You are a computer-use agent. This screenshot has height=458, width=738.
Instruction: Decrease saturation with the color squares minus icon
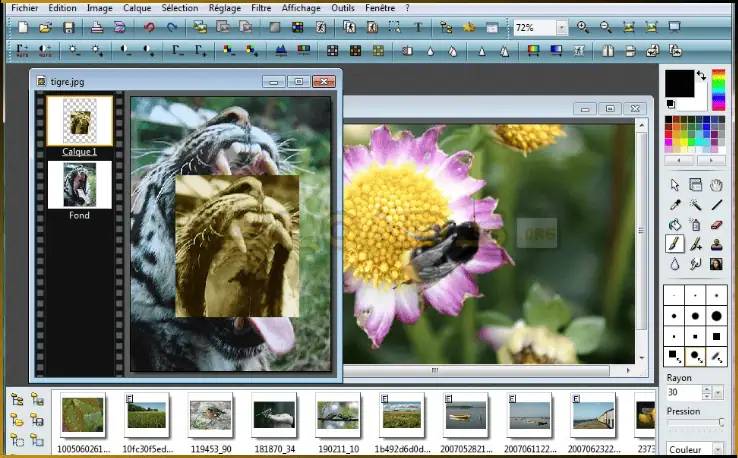pos(229,50)
